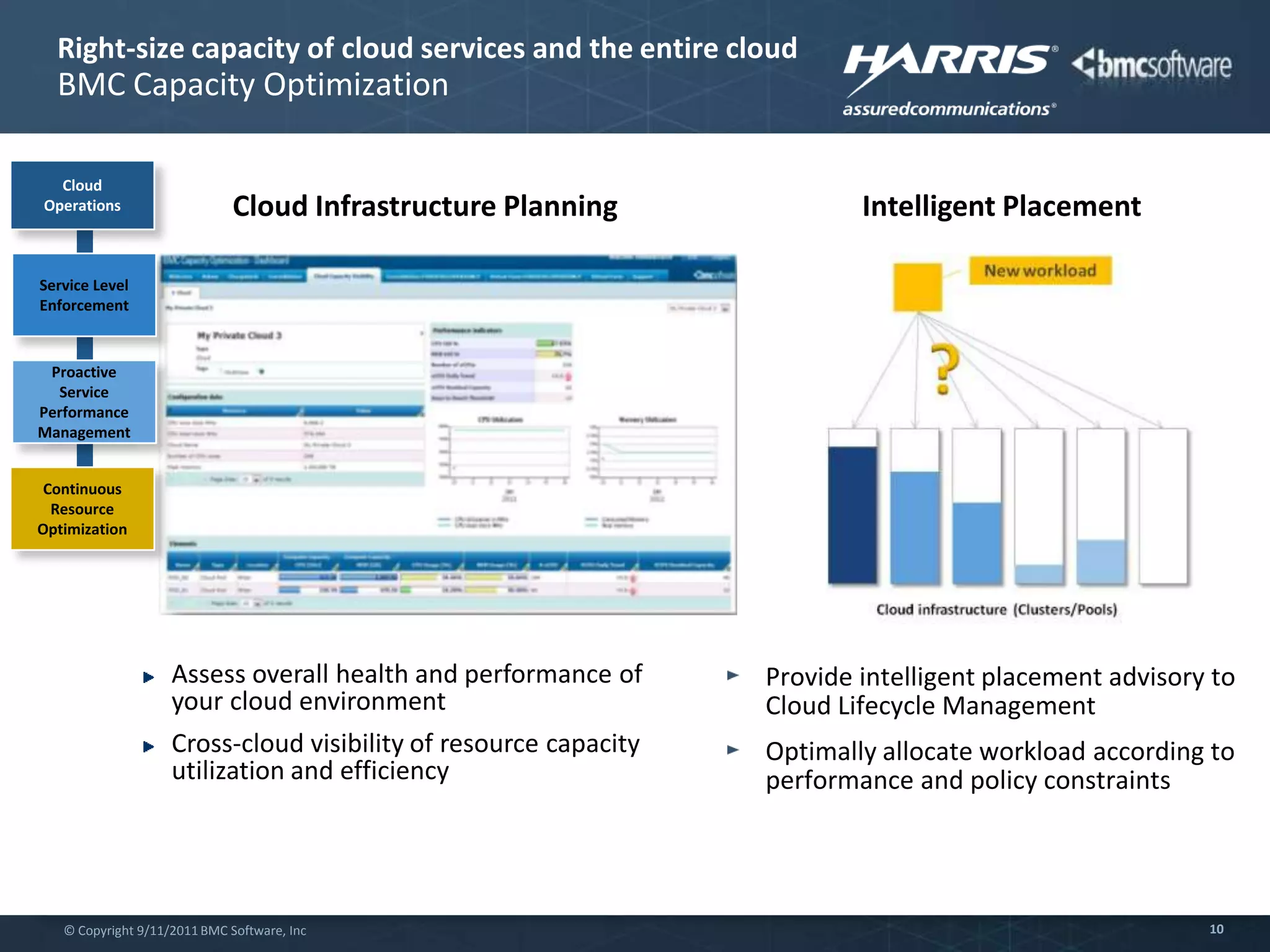Open the My Private Cloud dropdown at dashboard right
This screenshot has width=1270, height=952.
[725, 308]
